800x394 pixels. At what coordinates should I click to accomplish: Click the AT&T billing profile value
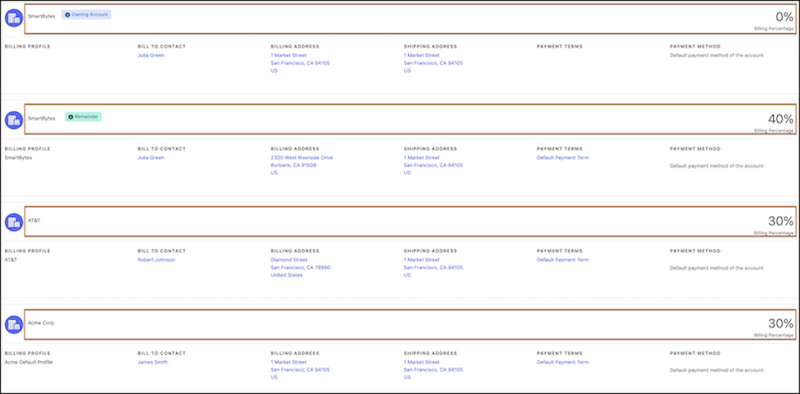(x=11, y=260)
